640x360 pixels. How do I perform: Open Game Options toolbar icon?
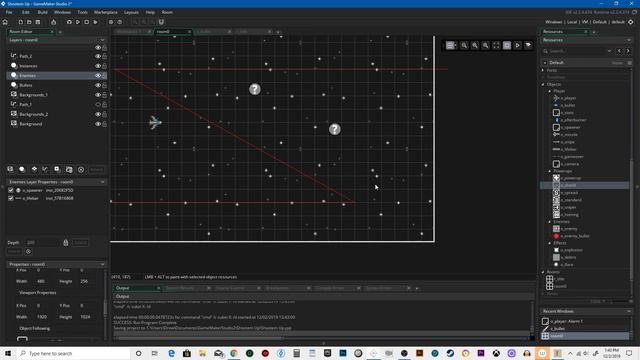[x=111, y=22]
